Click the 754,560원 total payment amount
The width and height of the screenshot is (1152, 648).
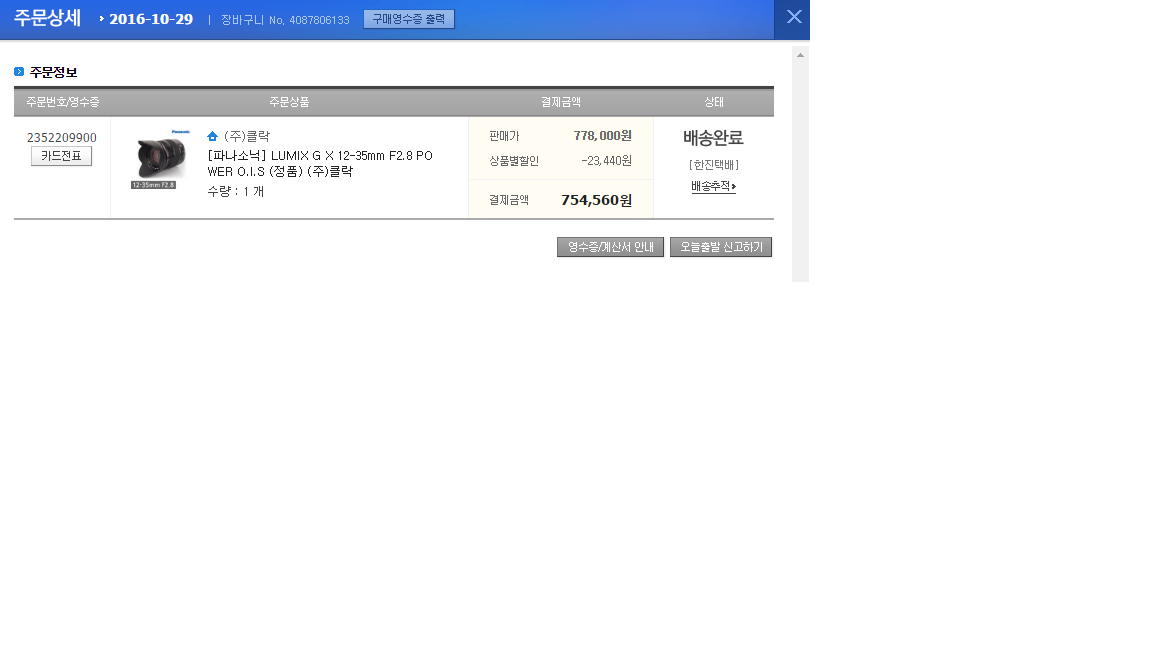pyautogui.click(x=596, y=200)
